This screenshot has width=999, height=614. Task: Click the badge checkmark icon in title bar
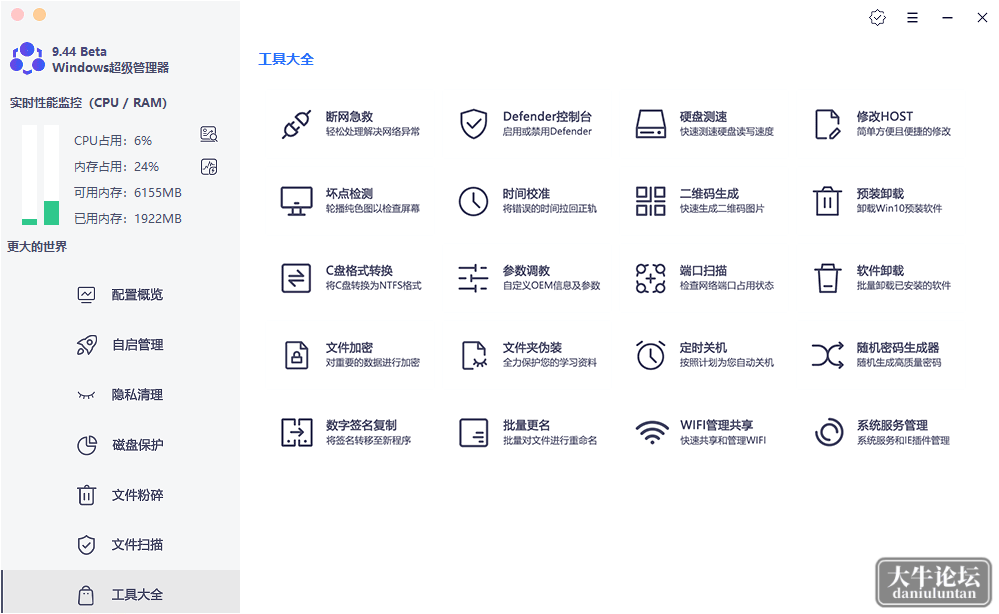[877, 18]
